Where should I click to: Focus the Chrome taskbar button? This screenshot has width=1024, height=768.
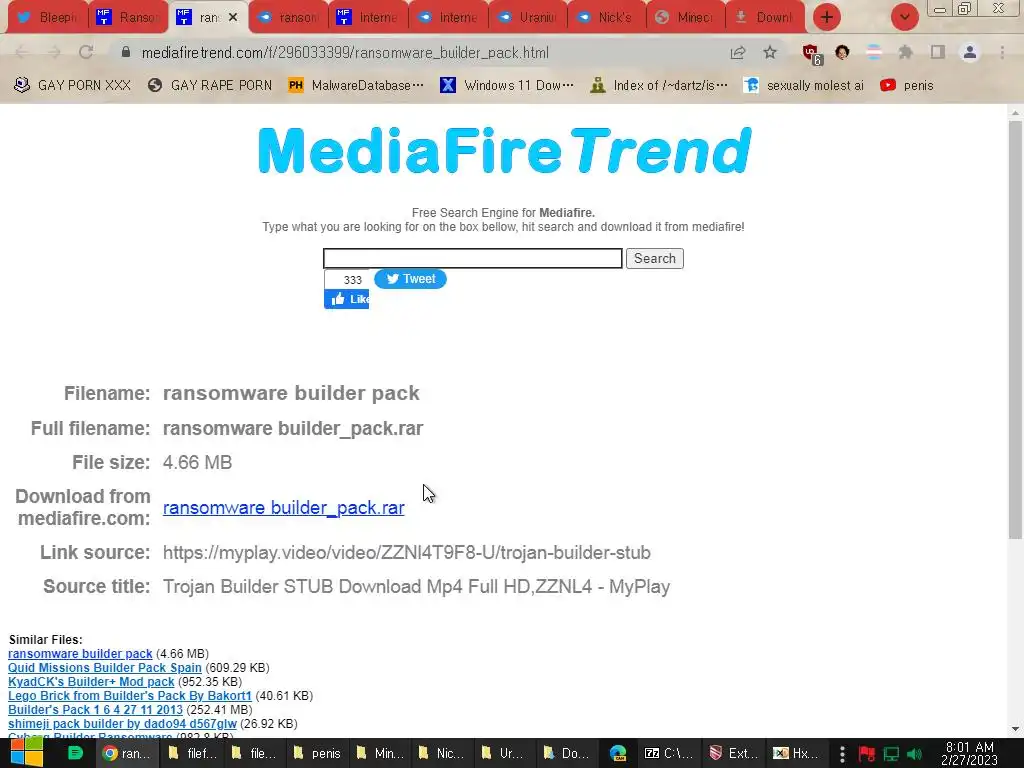(127, 753)
